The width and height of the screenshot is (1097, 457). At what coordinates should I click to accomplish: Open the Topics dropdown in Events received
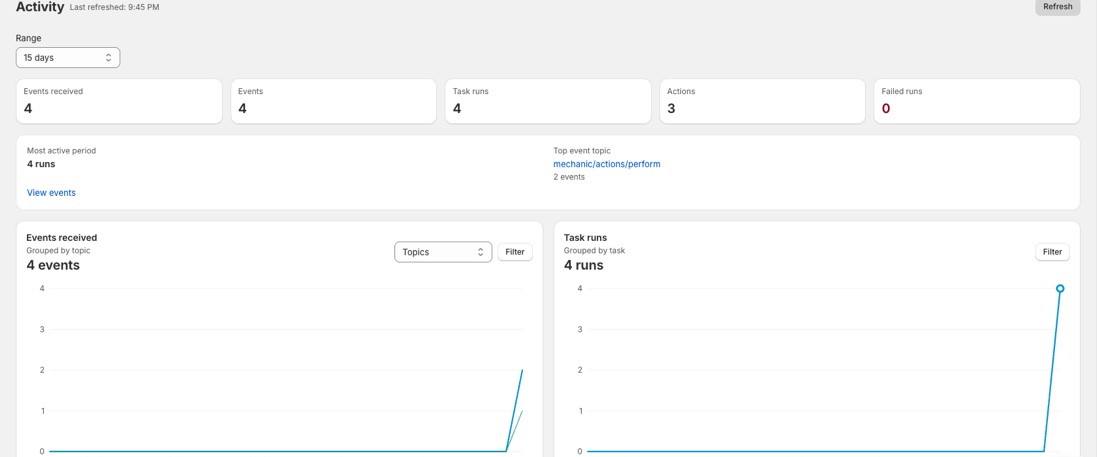point(443,252)
